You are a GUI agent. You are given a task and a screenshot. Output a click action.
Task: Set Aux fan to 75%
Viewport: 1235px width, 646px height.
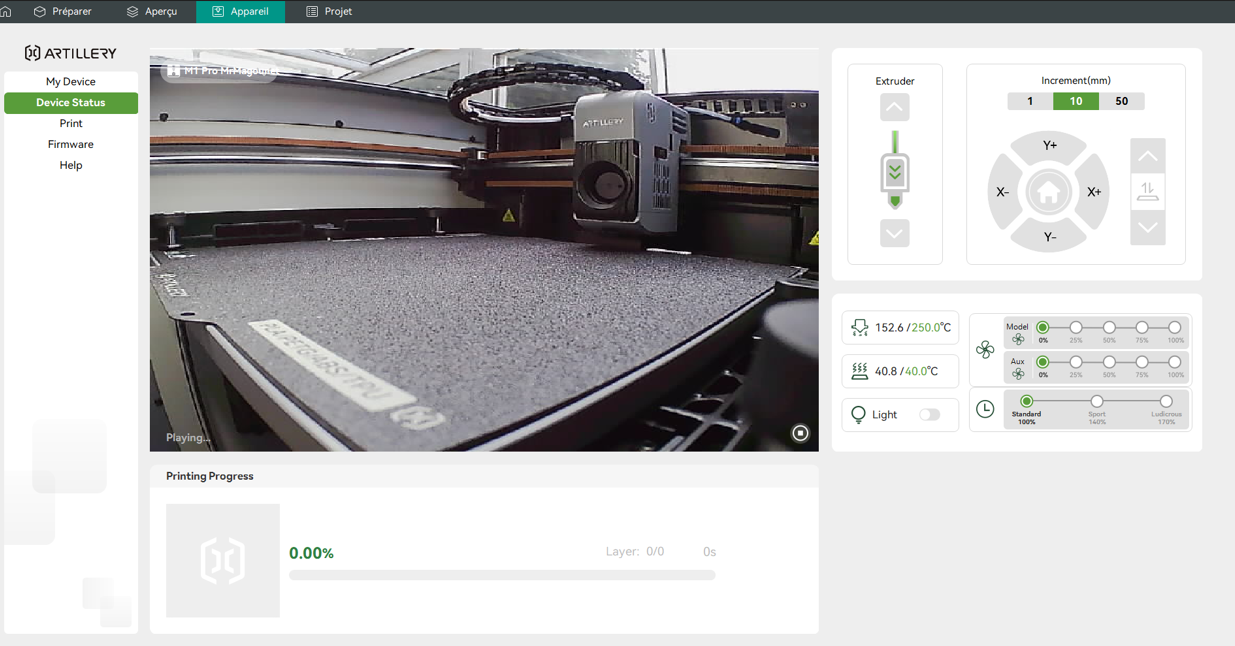tap(1142, 362)
